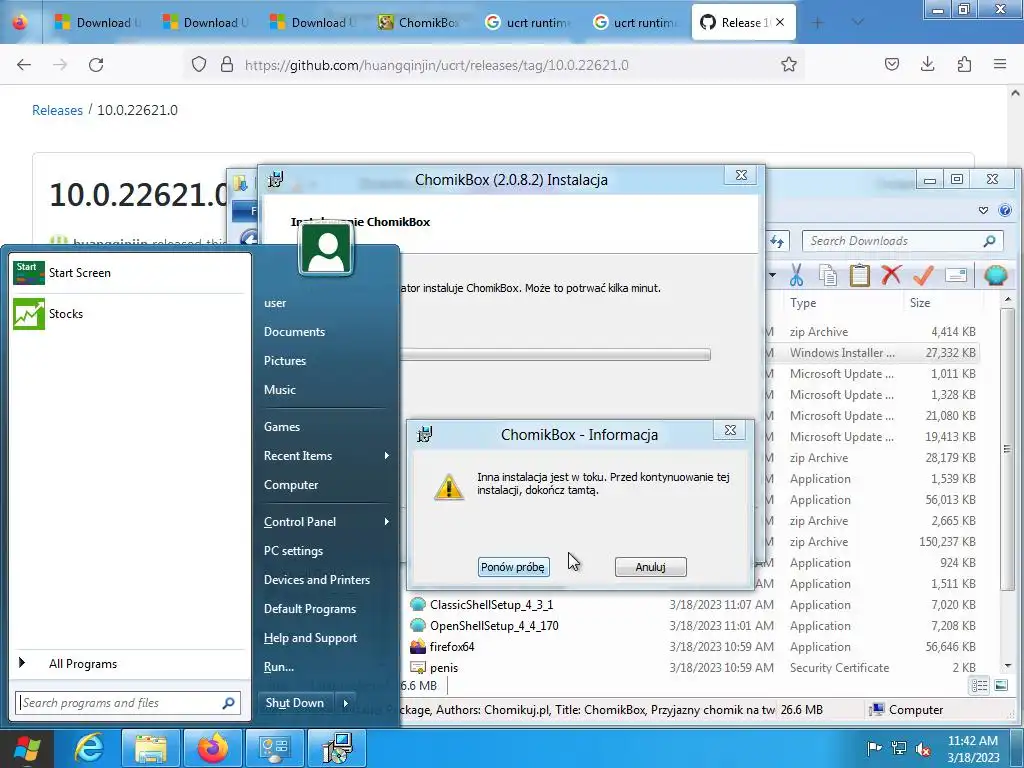Click the Shut Down button

[x=295, y=703]
